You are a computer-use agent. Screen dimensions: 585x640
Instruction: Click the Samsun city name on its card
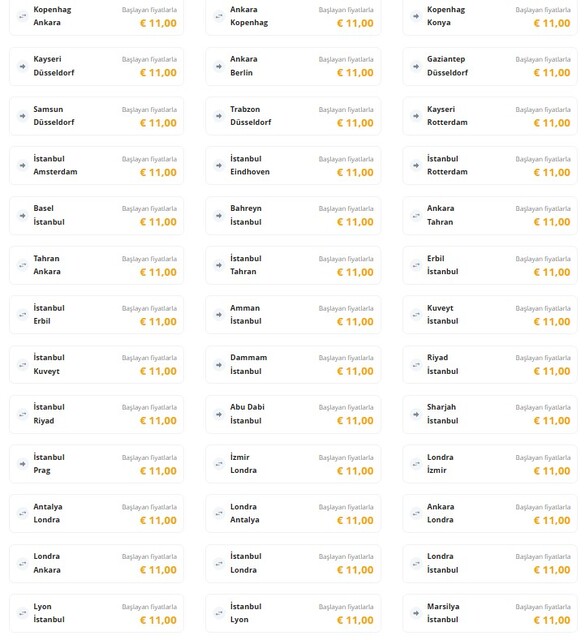tap(48, 109)
